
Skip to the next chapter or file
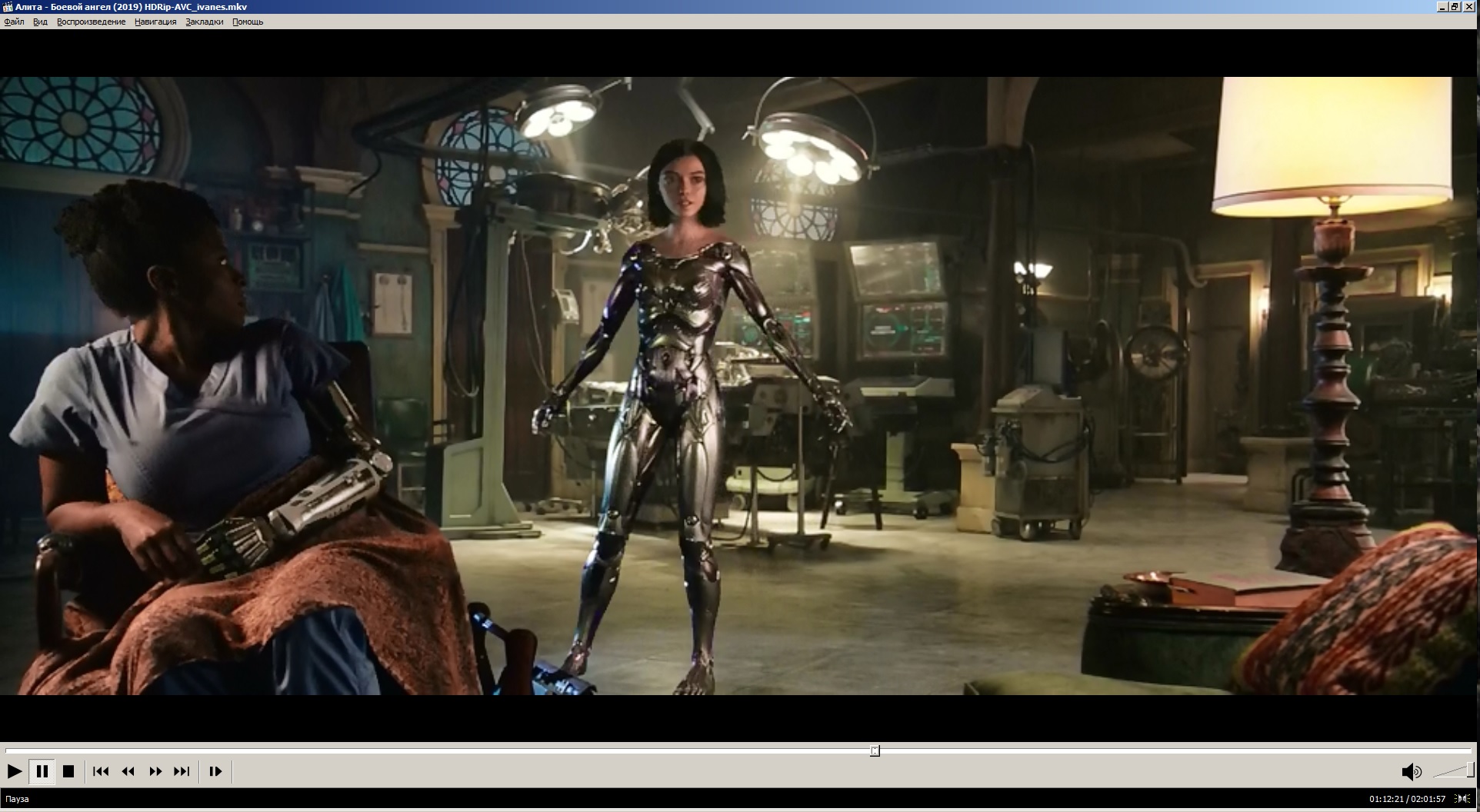pyautogui.click(x=182, y=771)
